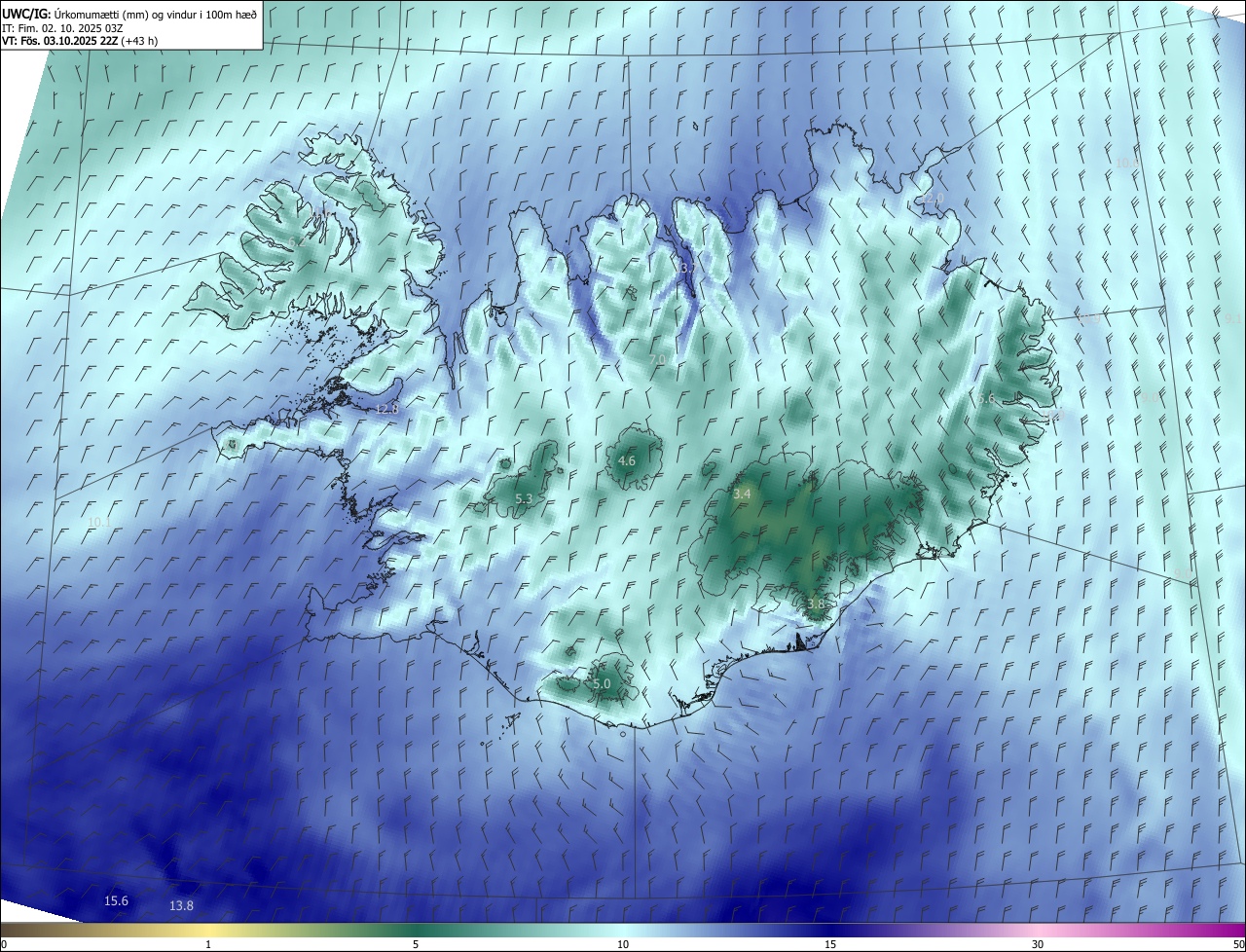Viewport: 1246px width, 952px height.
Task: Click the 7.0 value in northern Iceland
Action: click(657, 359)
